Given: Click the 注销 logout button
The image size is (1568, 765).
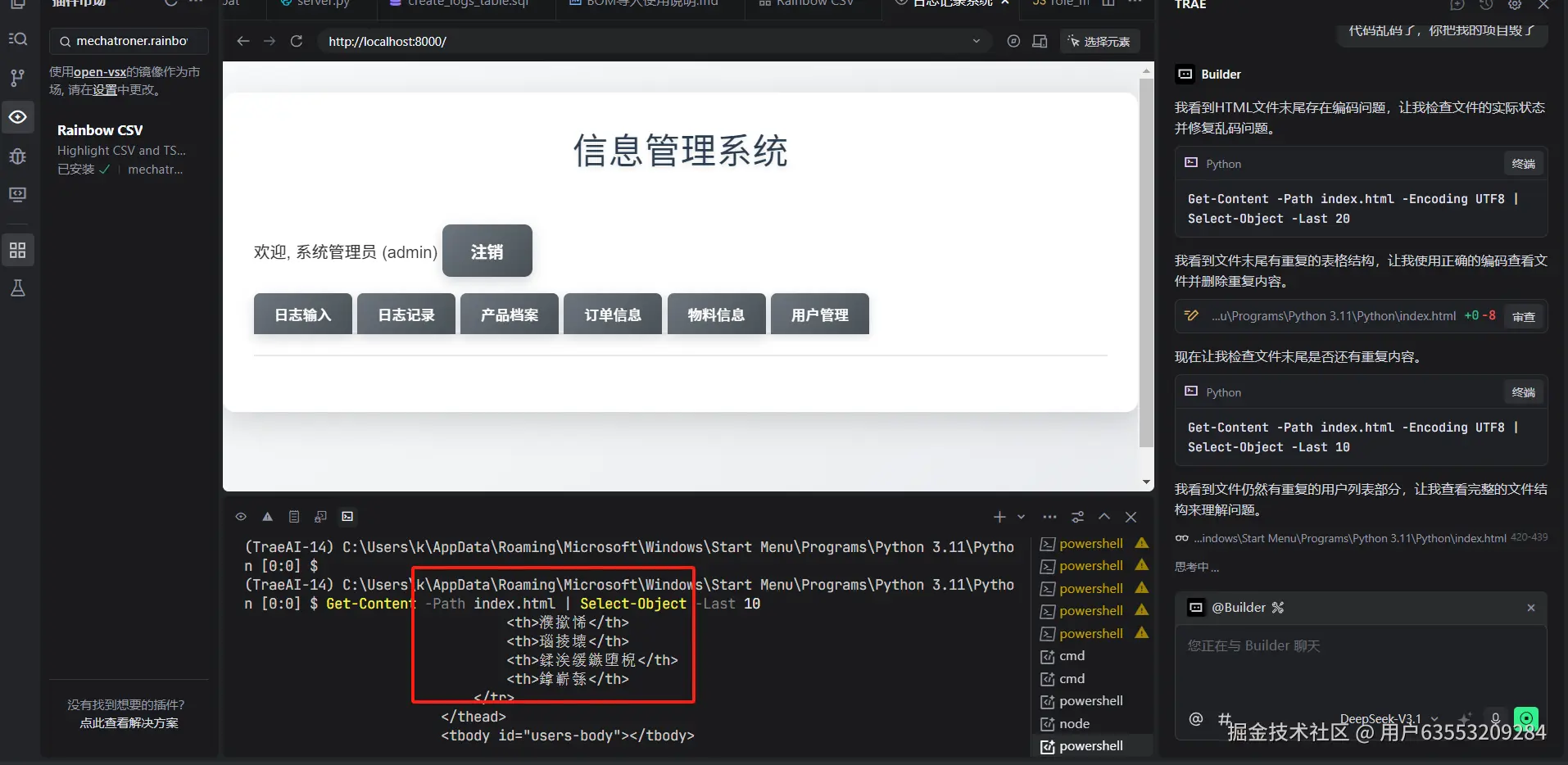Looking at the screenshot, I should 487,251.
